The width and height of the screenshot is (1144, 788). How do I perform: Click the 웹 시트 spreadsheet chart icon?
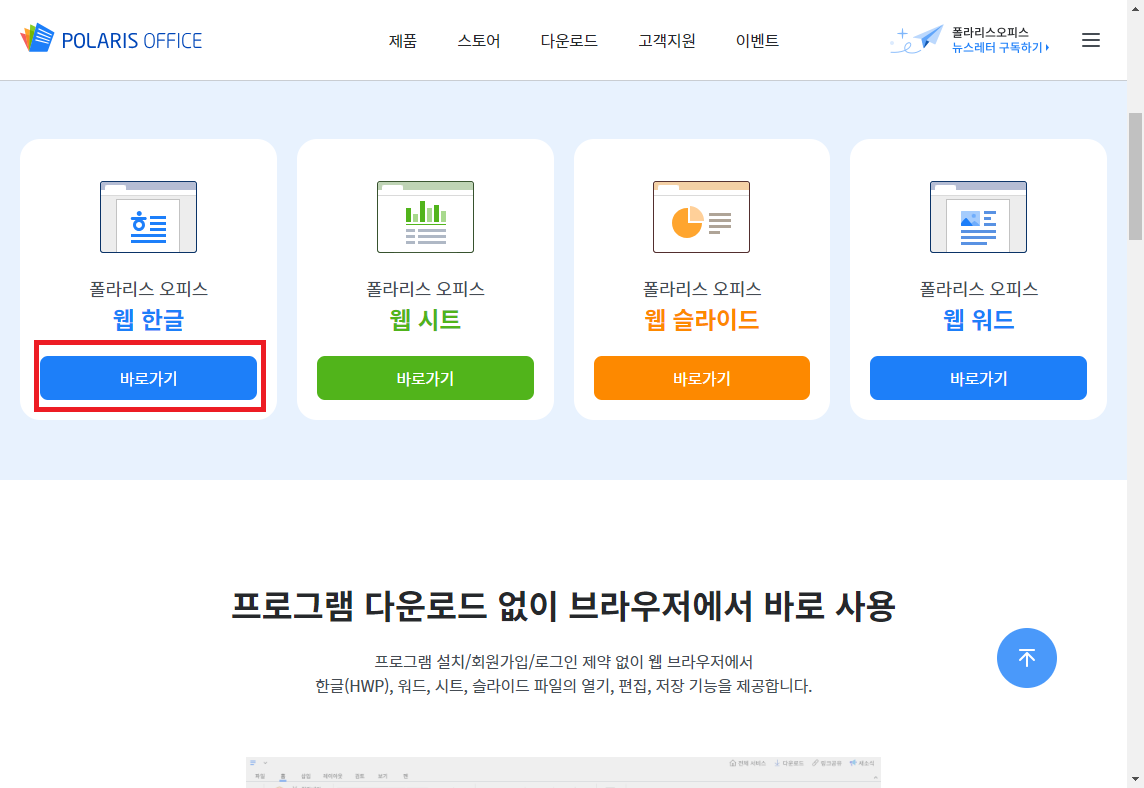[x=425, y=216]
